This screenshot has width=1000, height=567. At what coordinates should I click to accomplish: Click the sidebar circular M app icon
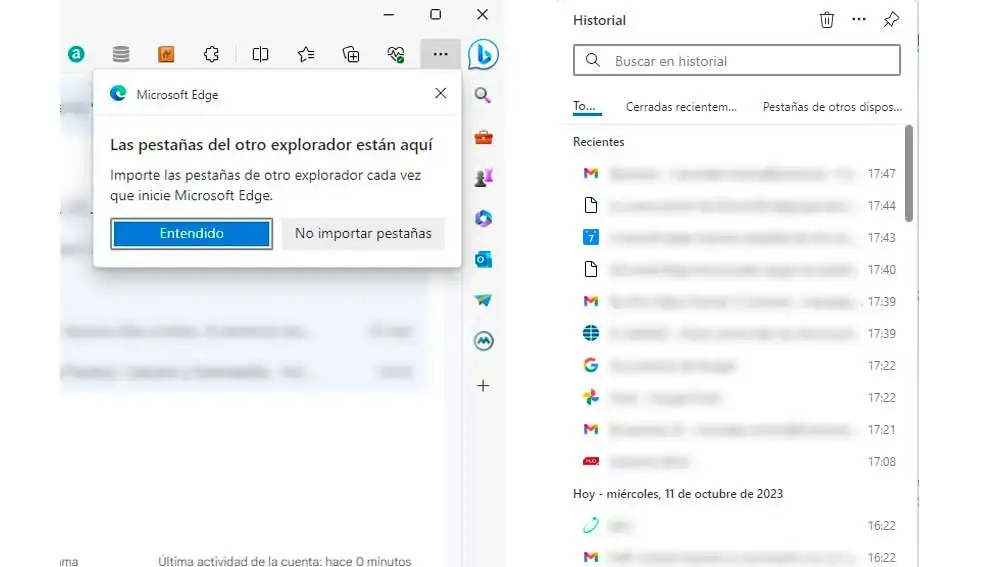click(483, 341)
